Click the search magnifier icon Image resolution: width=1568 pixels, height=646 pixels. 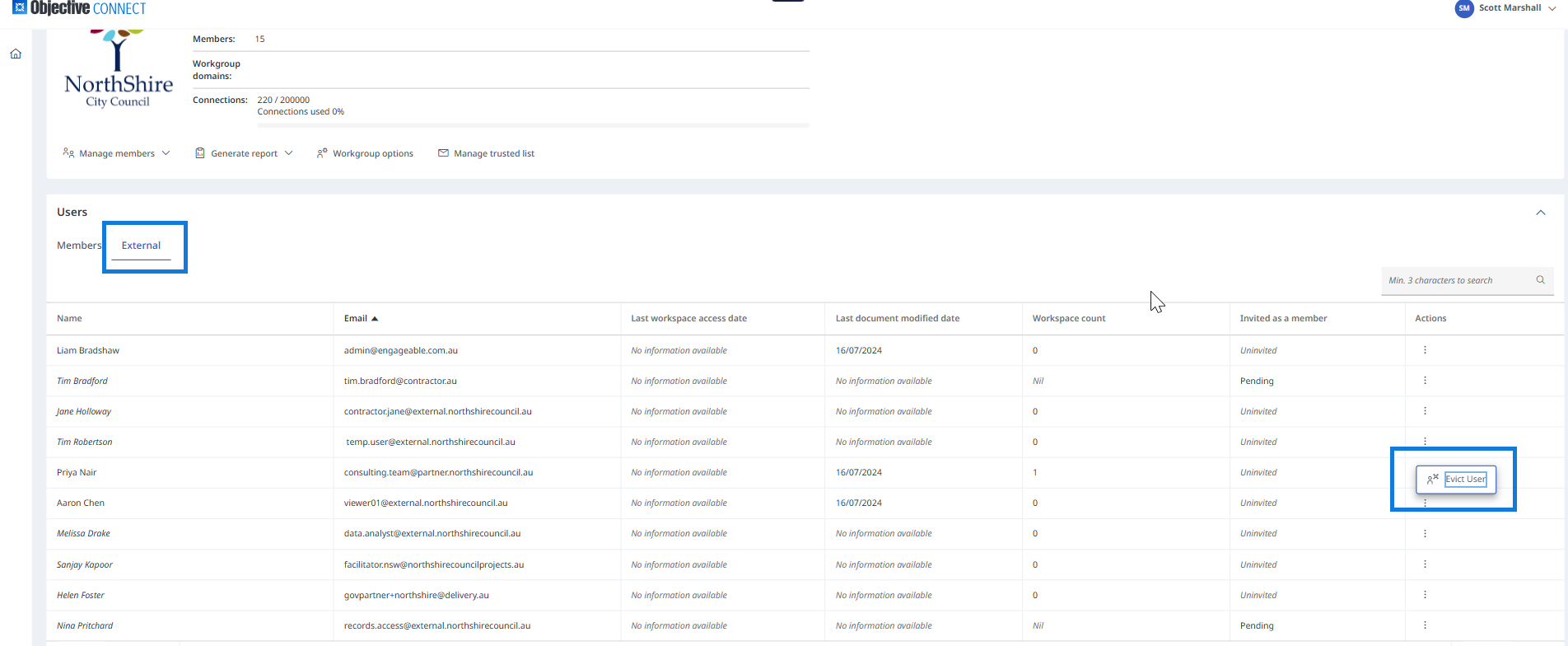pos(1540,280)
